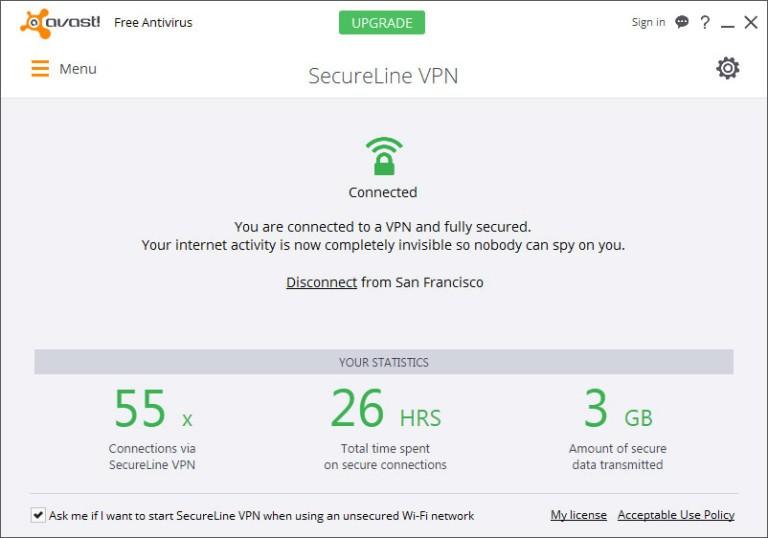The height and width of the screenshot is (538, 768).
Task: Click the green UPGRADE button
Action: point(382,23)
